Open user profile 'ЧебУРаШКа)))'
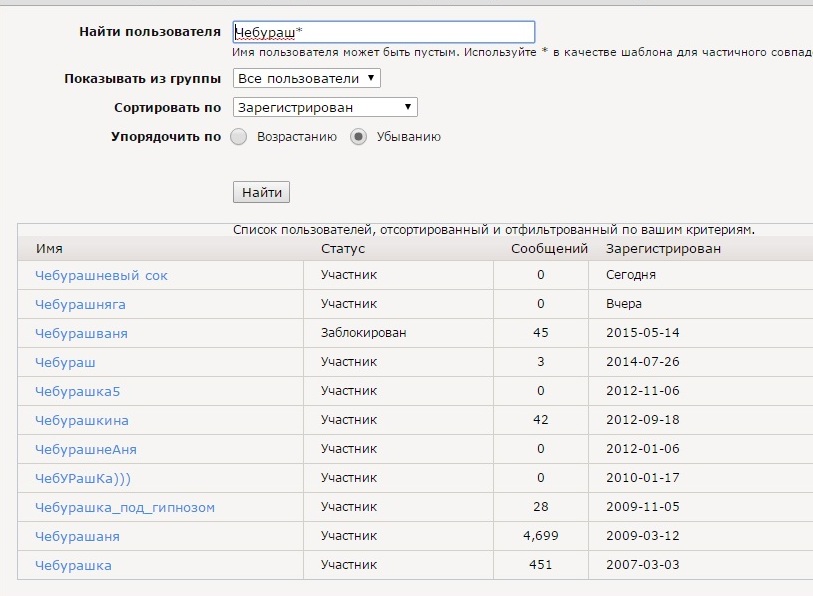Viewport: 813px width, 596px height. point(82,478)
